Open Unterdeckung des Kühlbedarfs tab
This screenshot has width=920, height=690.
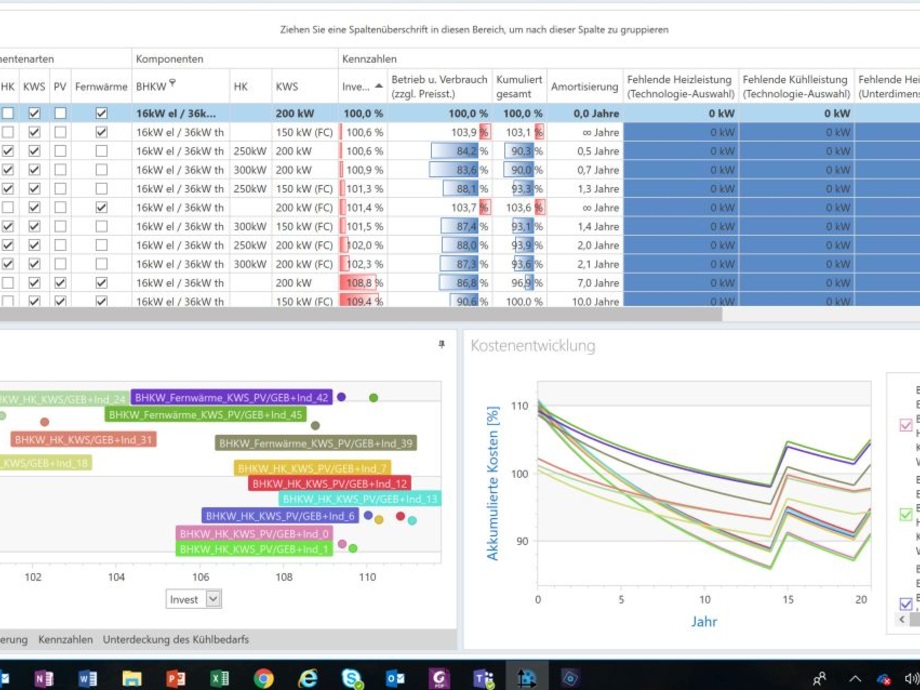175,639
